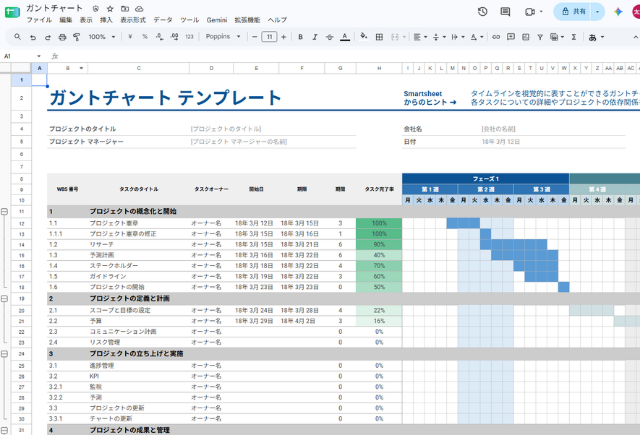Star the document

(x=110, y=9)
